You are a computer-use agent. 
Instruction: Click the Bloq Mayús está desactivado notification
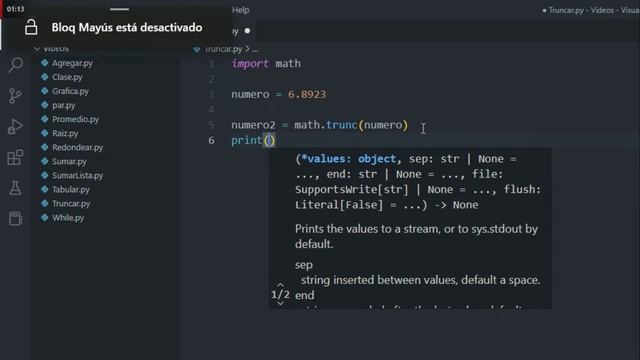(x=127, y=27)
